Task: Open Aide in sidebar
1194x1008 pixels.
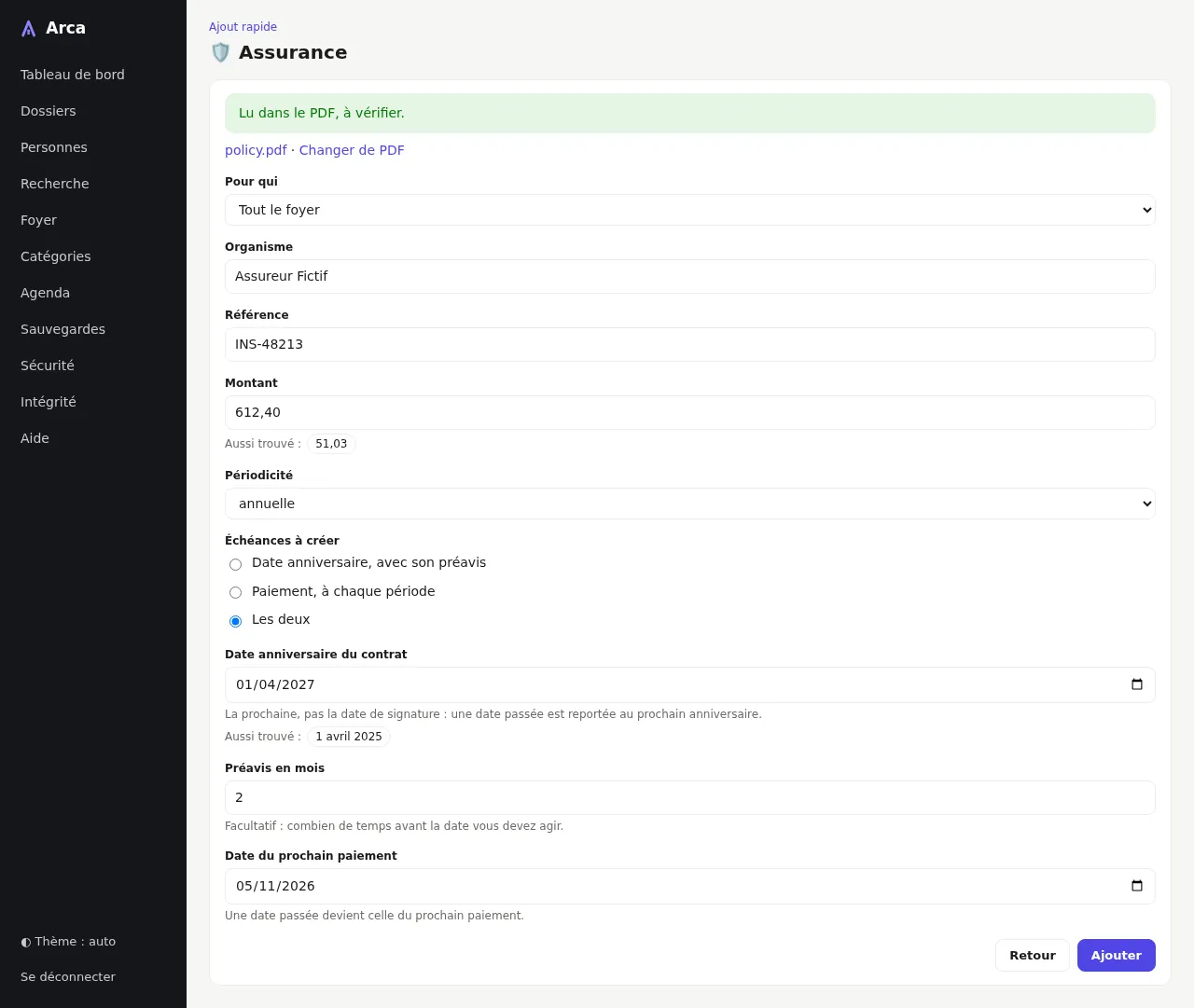Action: pos(35,438)
